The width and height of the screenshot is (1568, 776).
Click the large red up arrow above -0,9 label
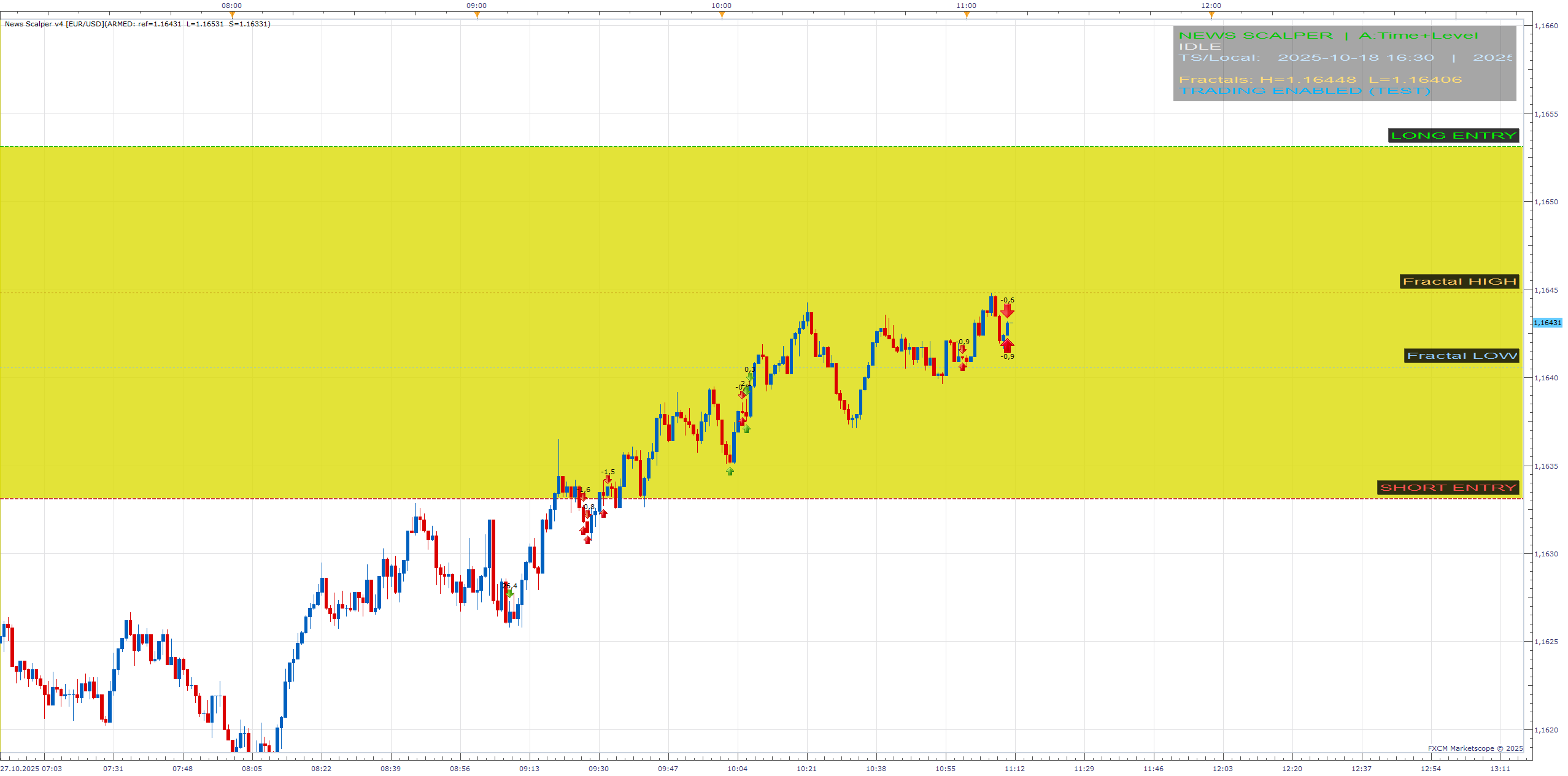[1007, 345]
